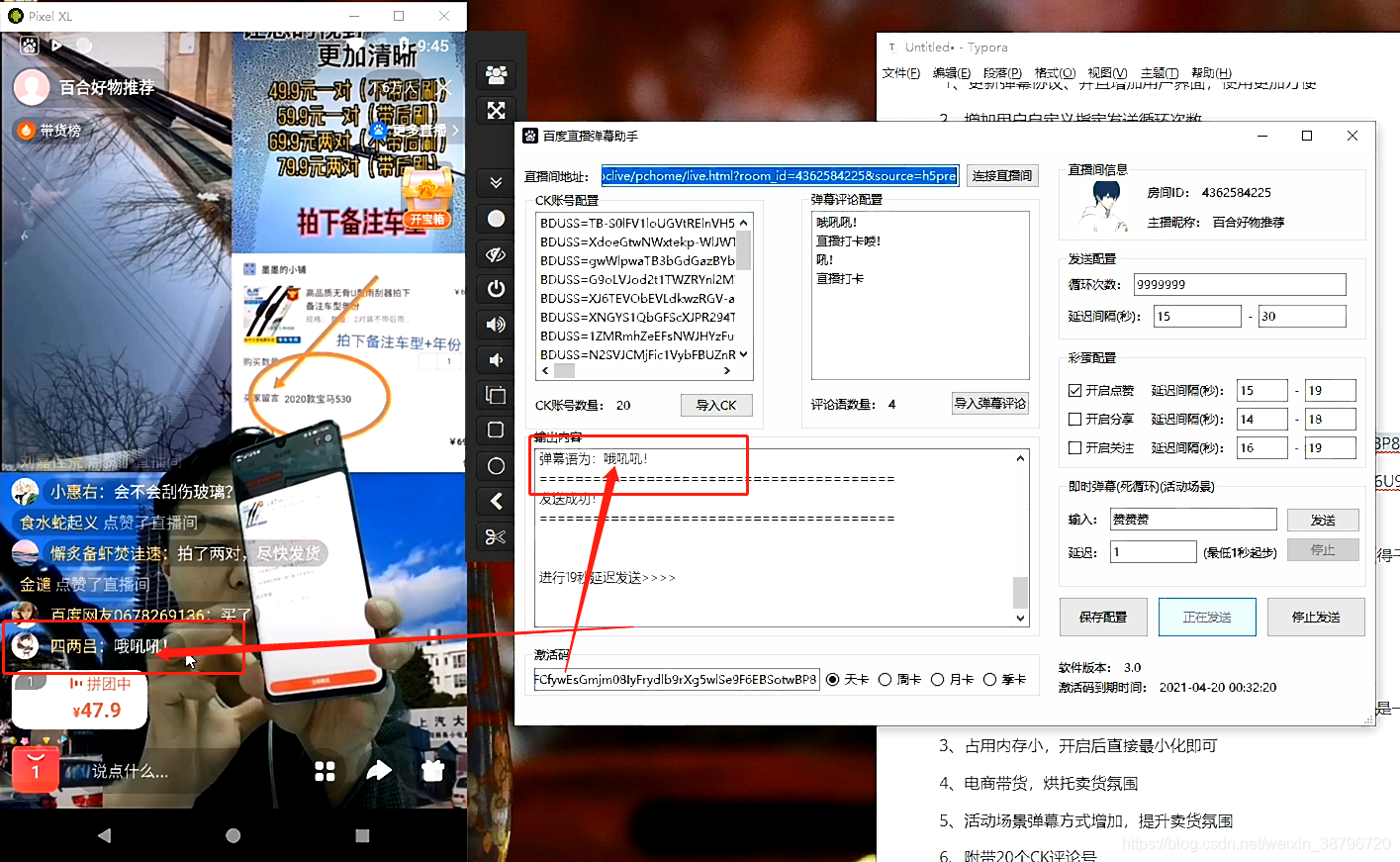The image size is (1400, 862).
Task: Click emulator sidebar back arrow icon
Action: click(497, 501)
